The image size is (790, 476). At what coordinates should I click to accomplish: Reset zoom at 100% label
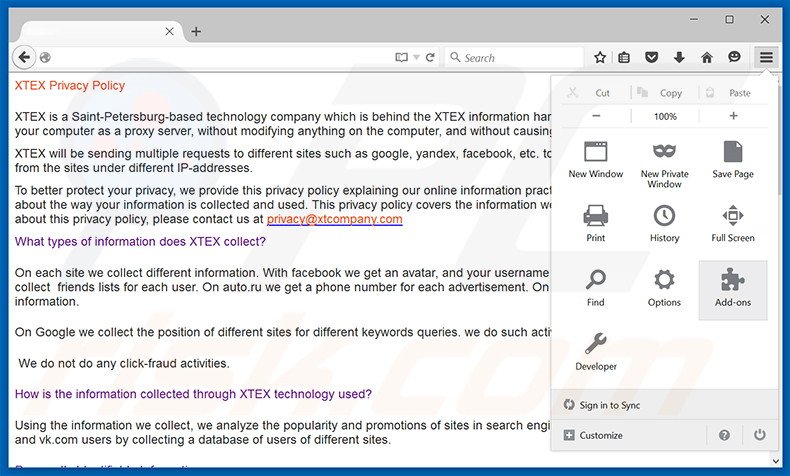(665, 116)
